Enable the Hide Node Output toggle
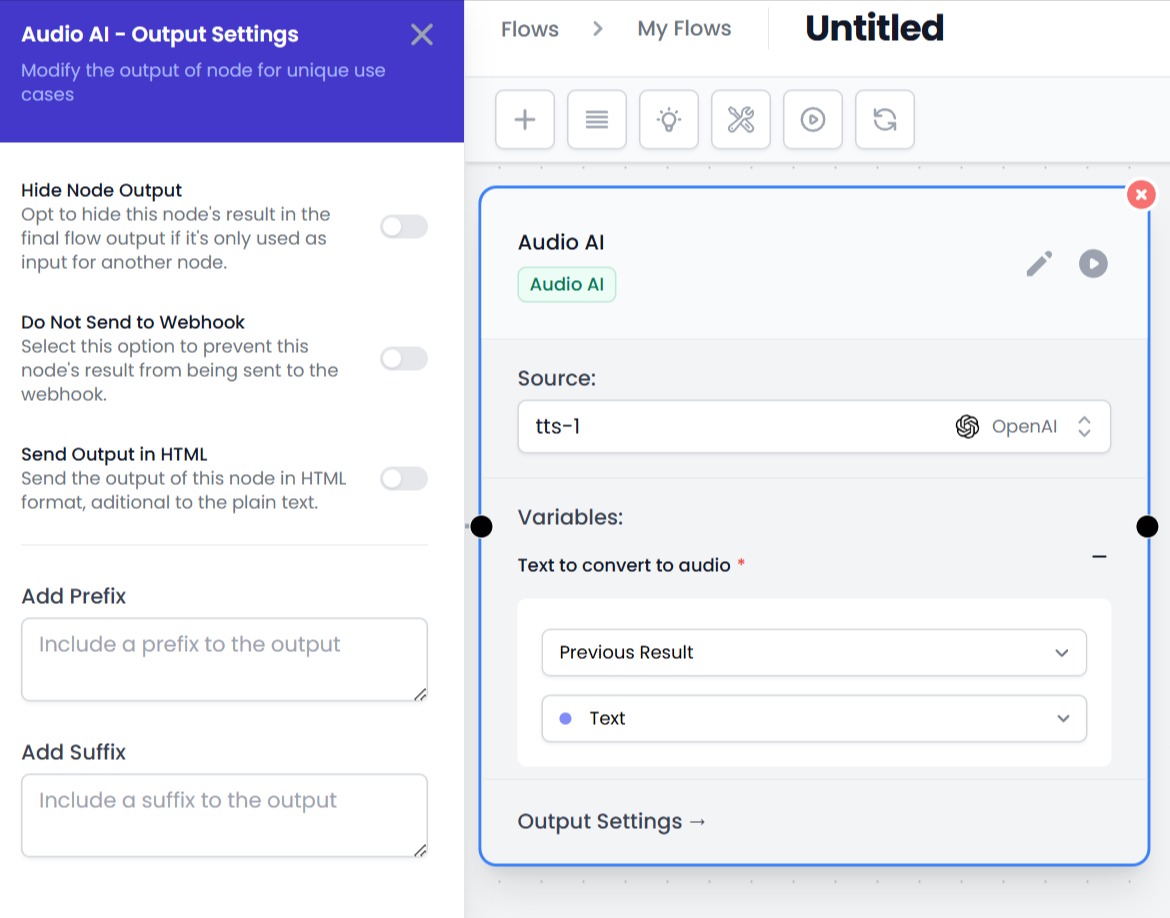1170x918 pixels. (x=404, y=227)
